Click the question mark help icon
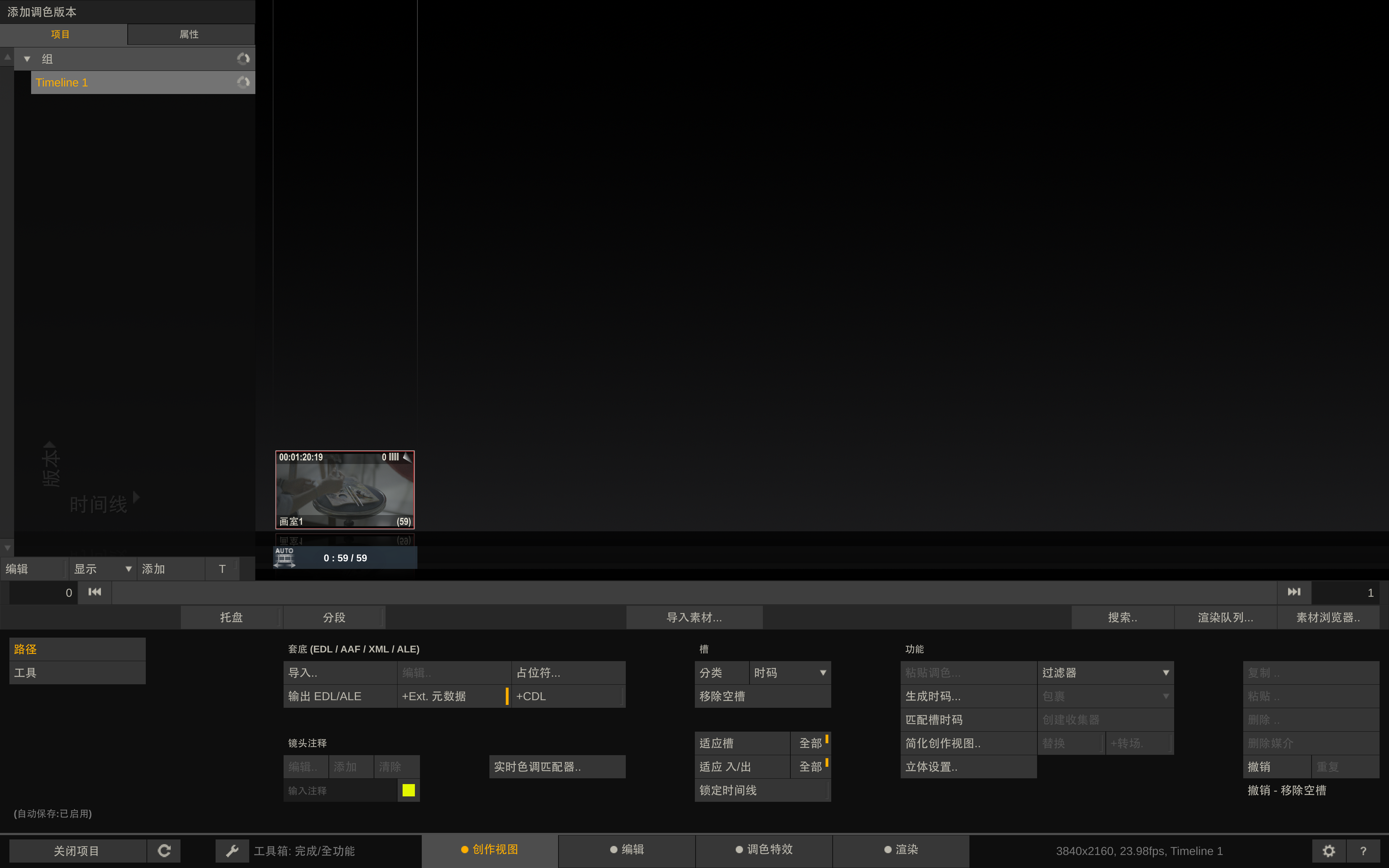This screenshot has height=868, width=1389. click(x=1363, y=850)
